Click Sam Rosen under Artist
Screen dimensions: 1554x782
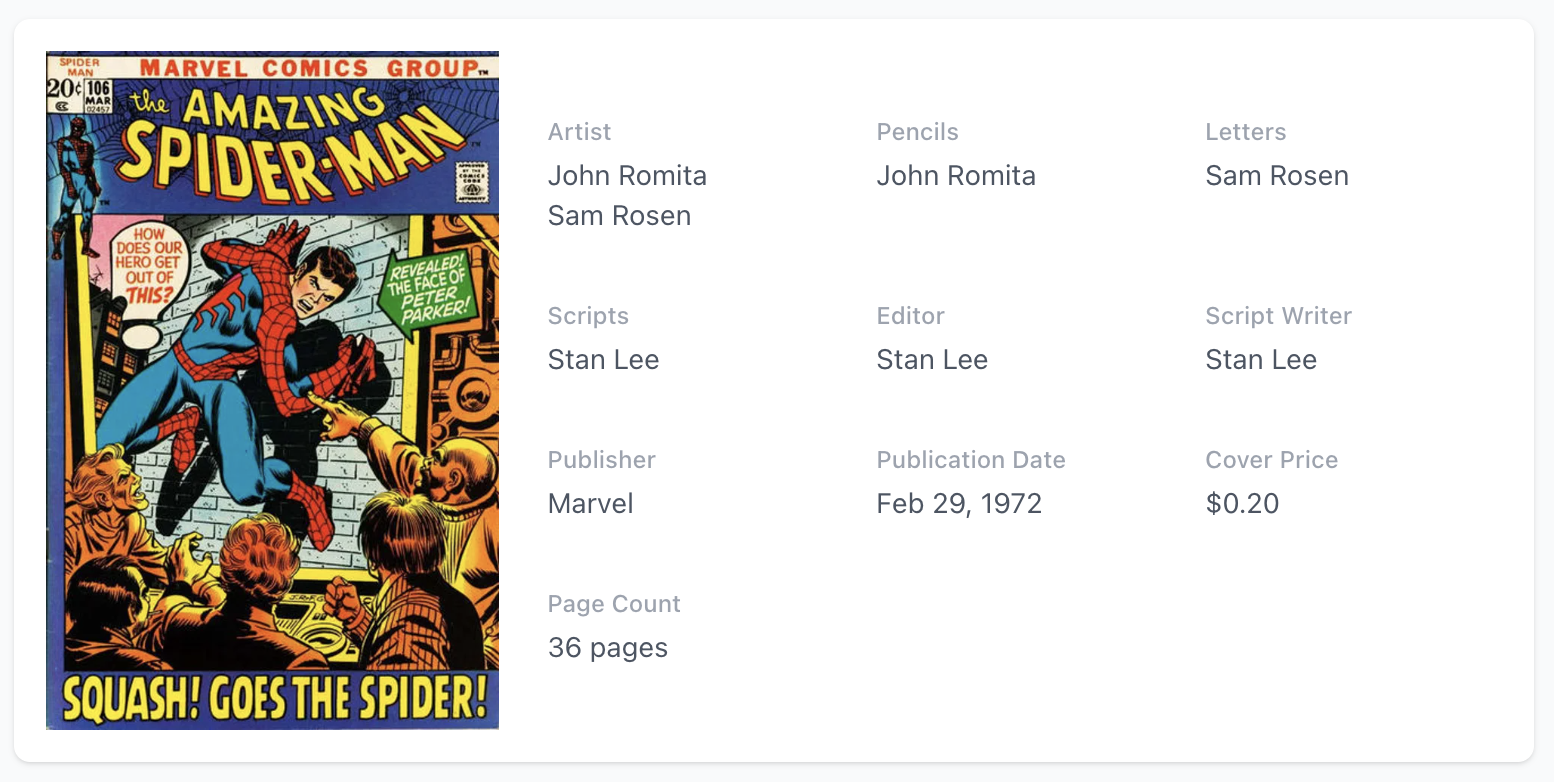pos(619,216)
